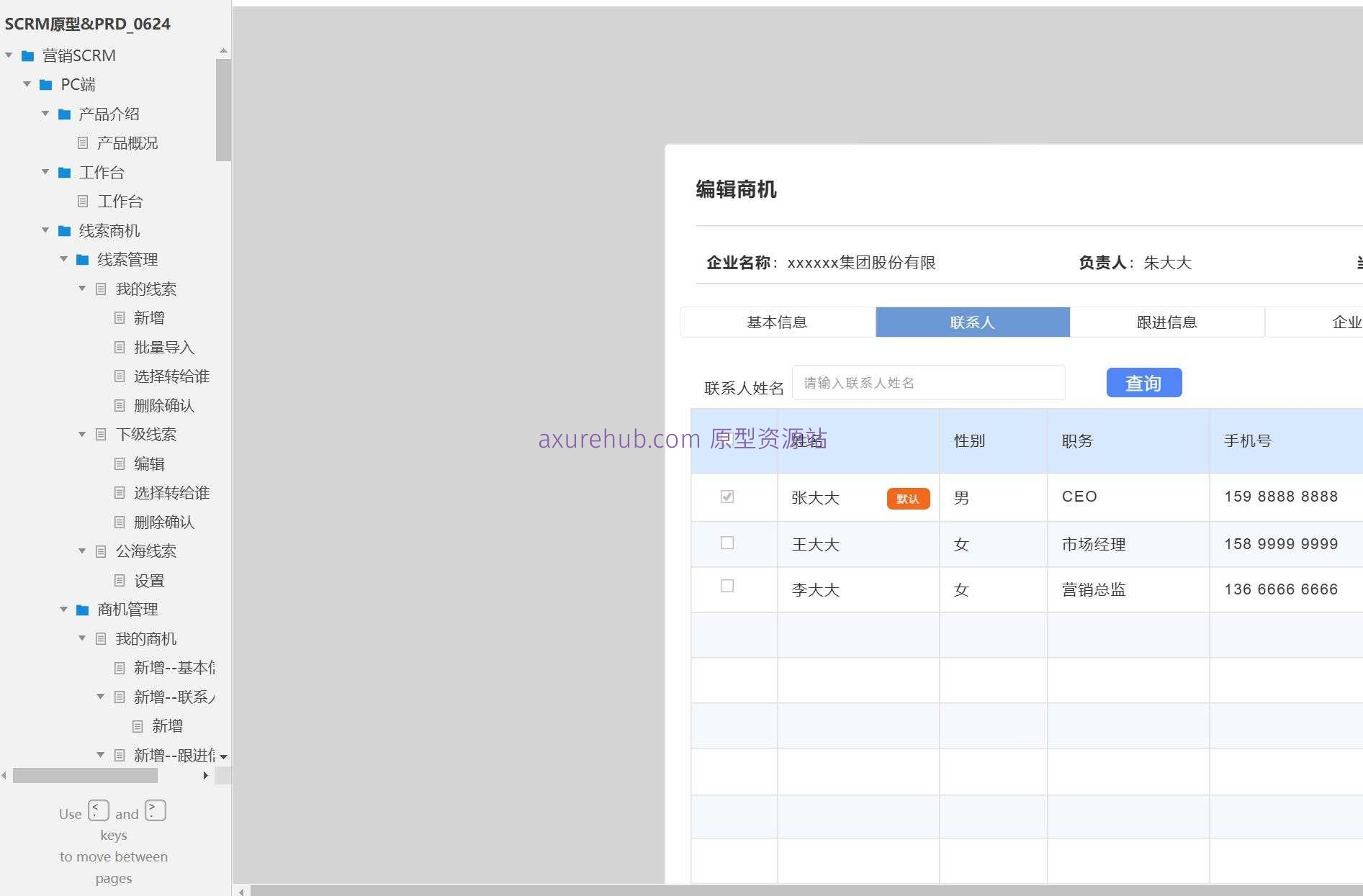Viewport: 1363px width, 896px height.
Task: Select the 编辑 page icon under 下级线索
Action: click(x=119, y=463)
